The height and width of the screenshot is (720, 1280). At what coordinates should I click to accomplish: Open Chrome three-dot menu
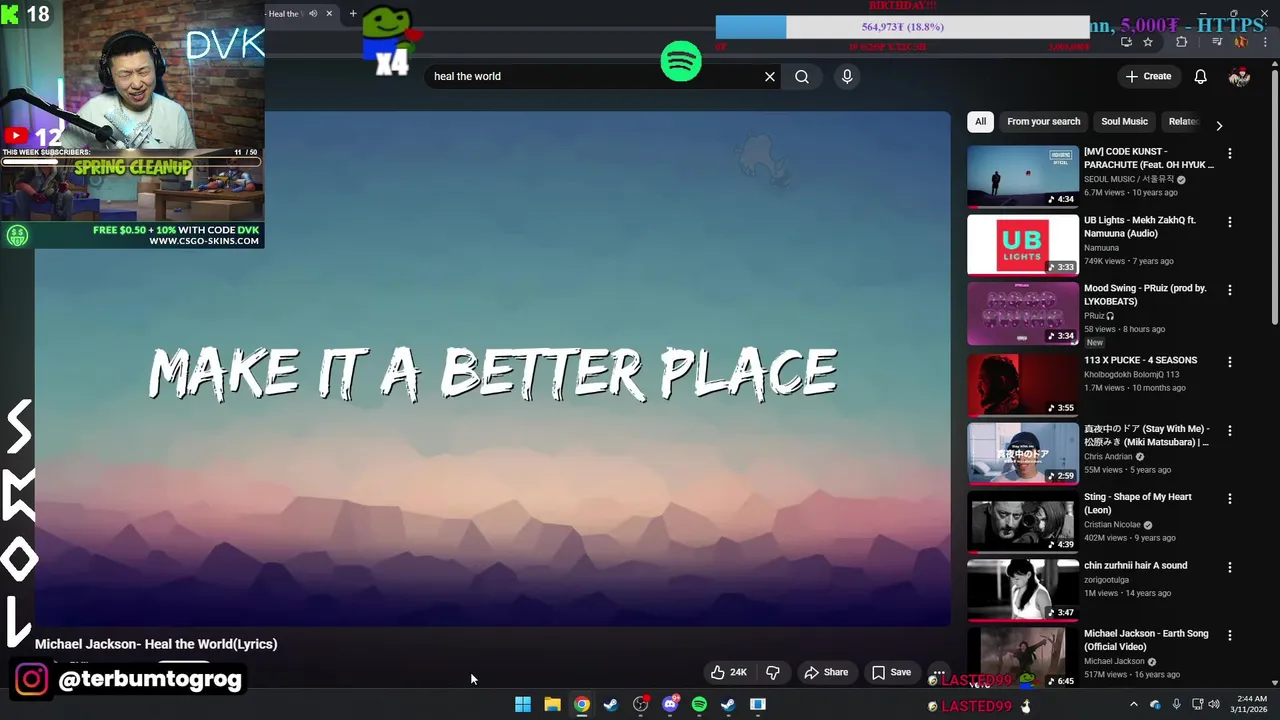pyautogui.click(x=1265, y=42)
